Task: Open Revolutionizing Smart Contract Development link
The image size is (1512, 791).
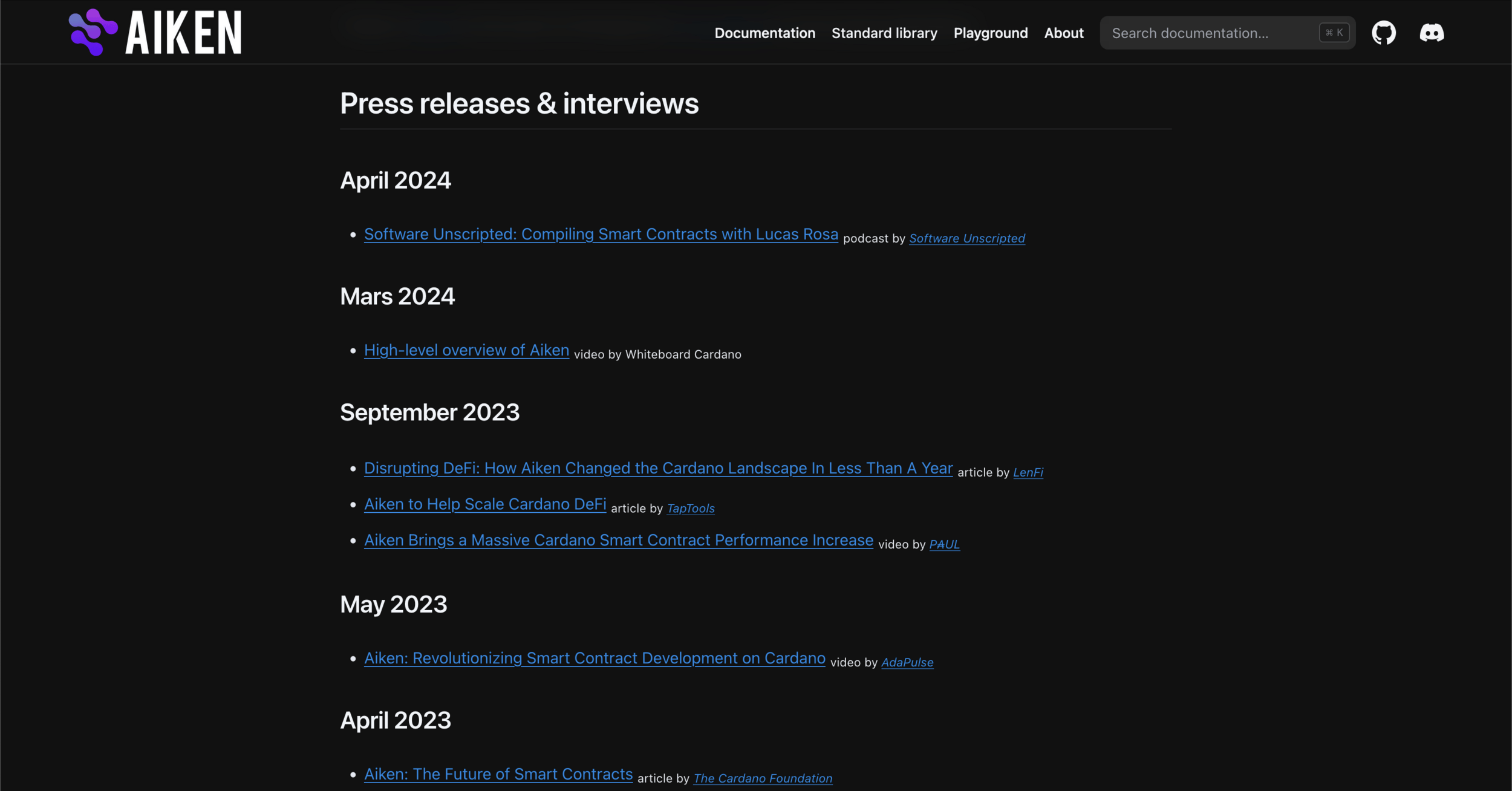Action: [595, 658]
